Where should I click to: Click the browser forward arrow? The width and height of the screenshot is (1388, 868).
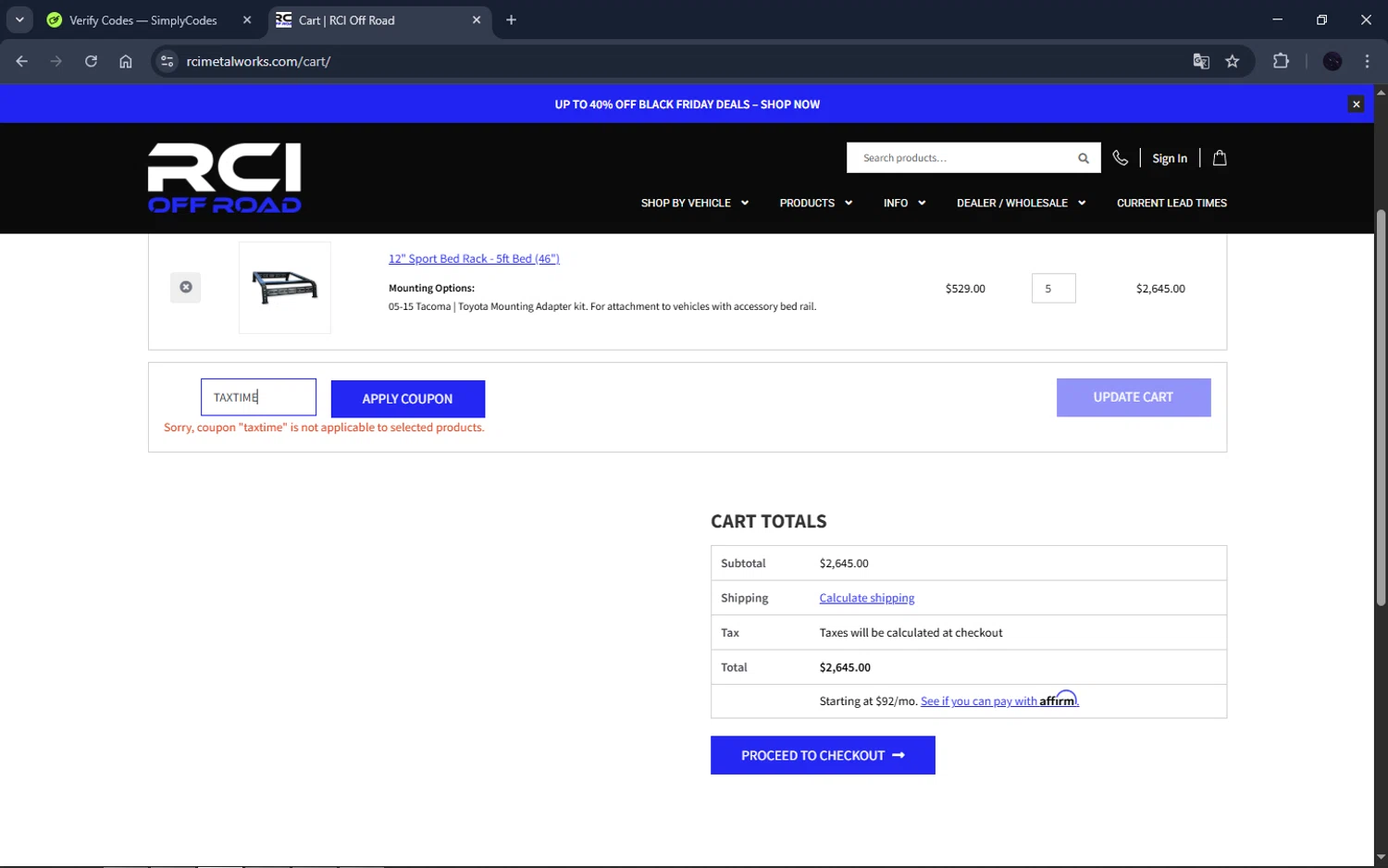(56, 61)
